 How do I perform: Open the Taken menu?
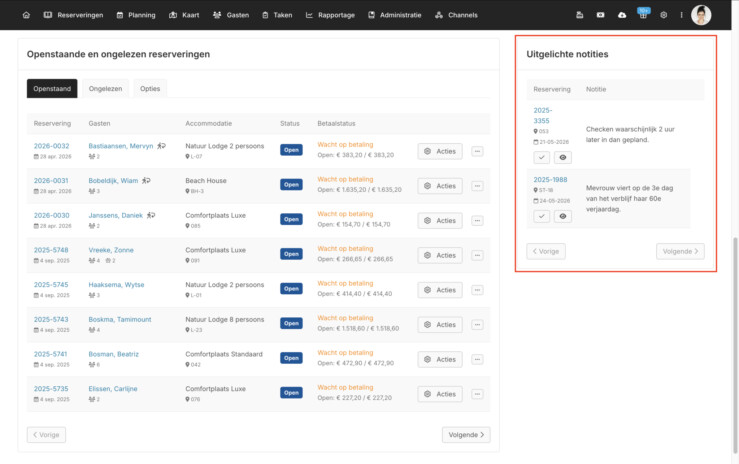coord(277,15)
